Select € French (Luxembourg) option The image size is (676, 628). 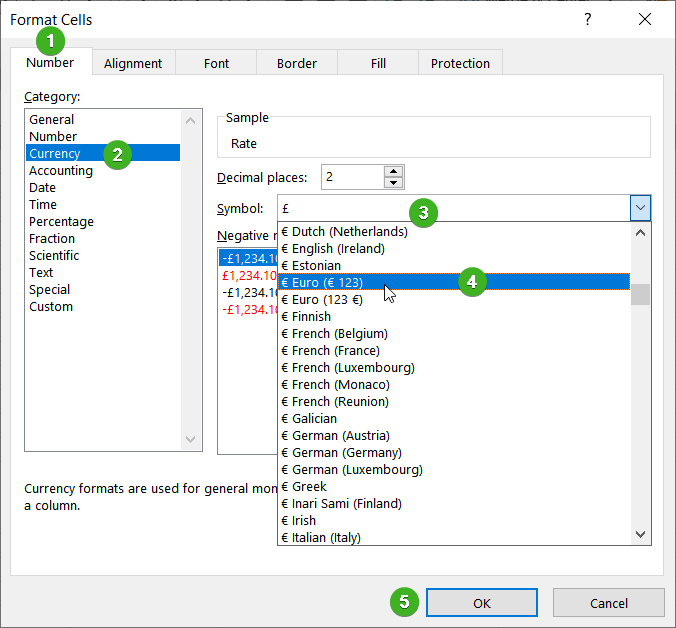[454, 368]
